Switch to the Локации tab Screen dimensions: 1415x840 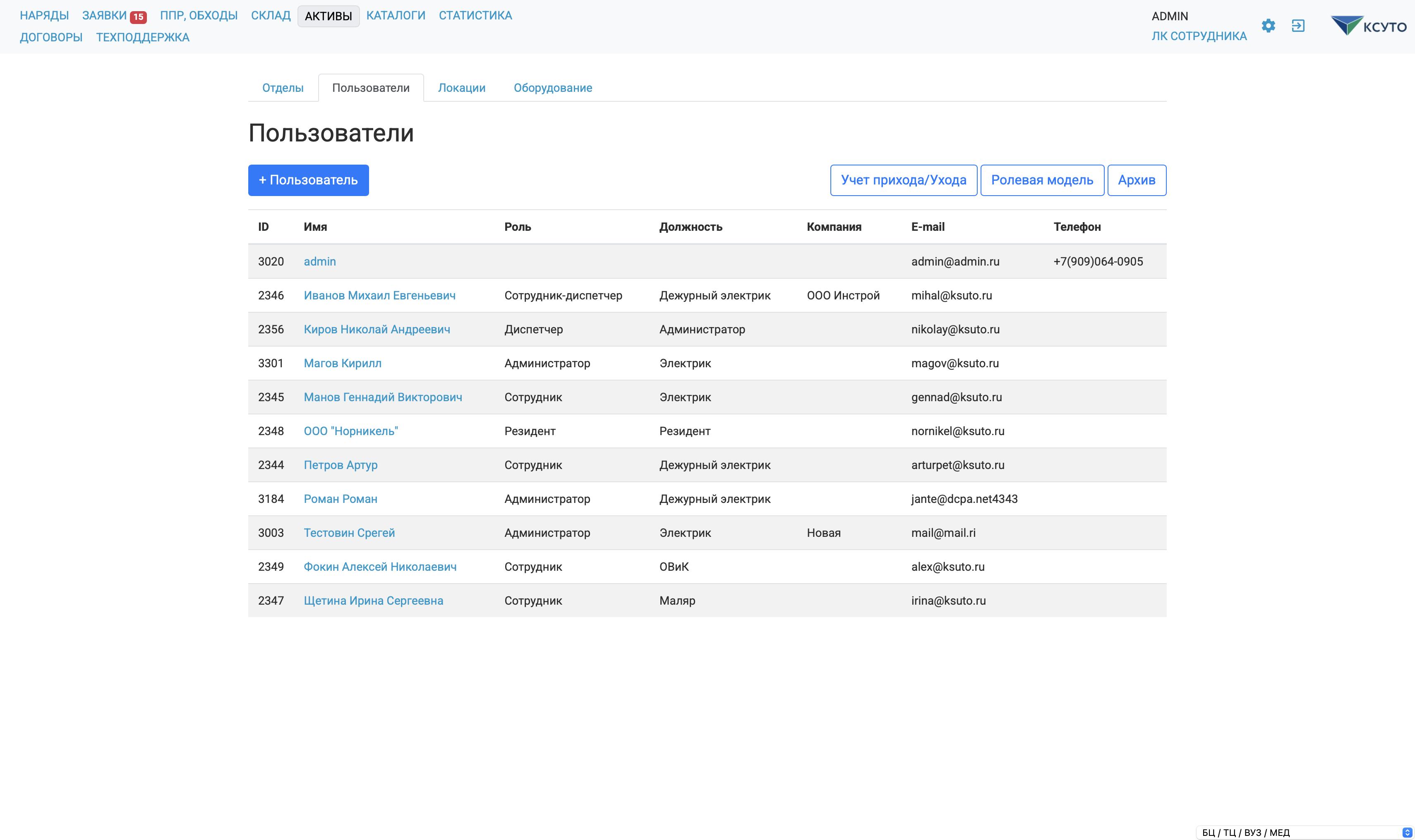pyautogui.click(x=461, y=88)
